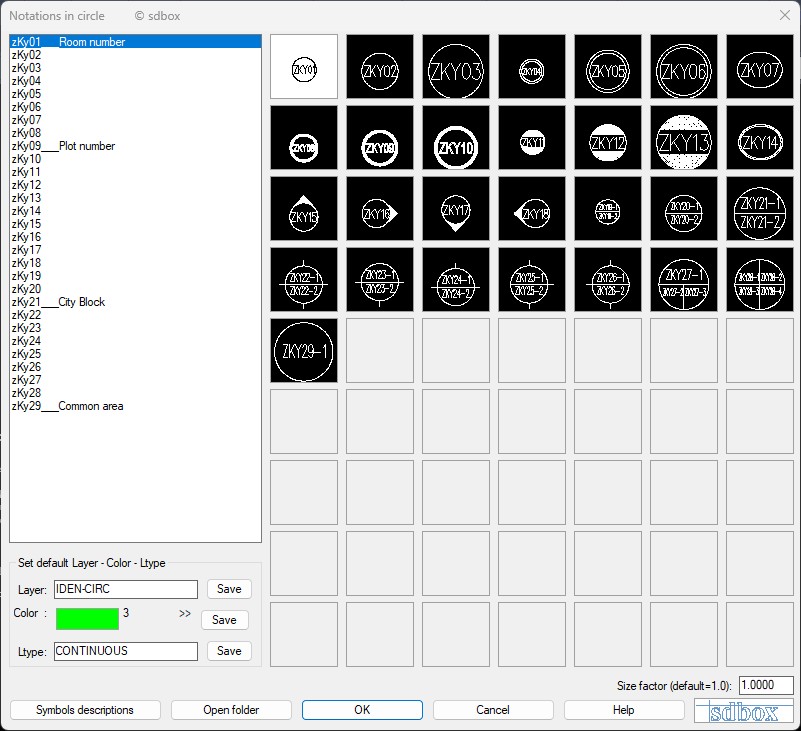The image size is (801, 731).
Task: Close the Notations in circle dialog
Action: click(x=785, y=15)
